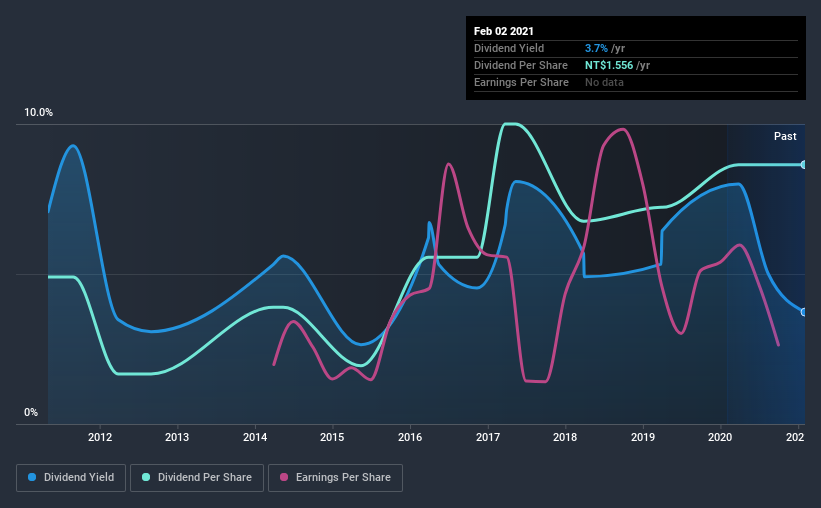Click the NT$1.556 dividend per share value
This screenshot has width=821, height=508.
pyautogui.click(x=609, y=65)
